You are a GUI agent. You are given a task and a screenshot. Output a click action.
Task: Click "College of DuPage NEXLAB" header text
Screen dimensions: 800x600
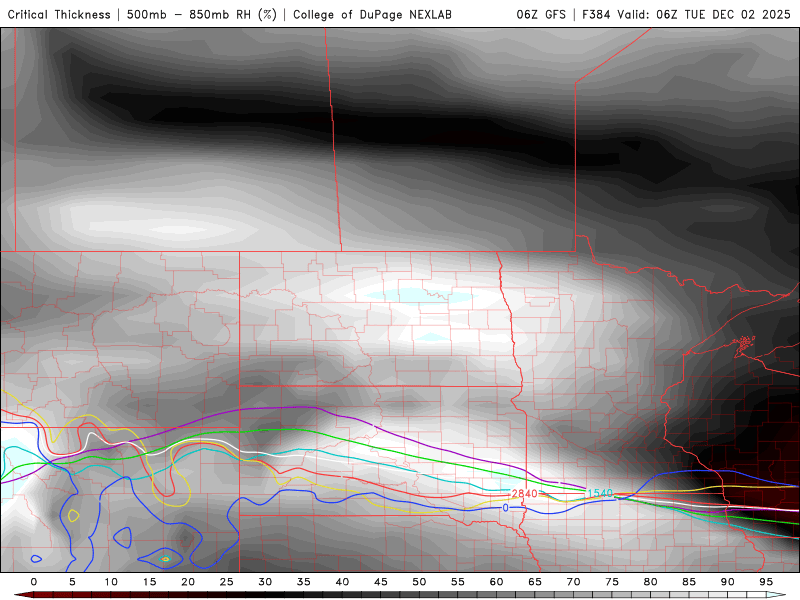372,14
